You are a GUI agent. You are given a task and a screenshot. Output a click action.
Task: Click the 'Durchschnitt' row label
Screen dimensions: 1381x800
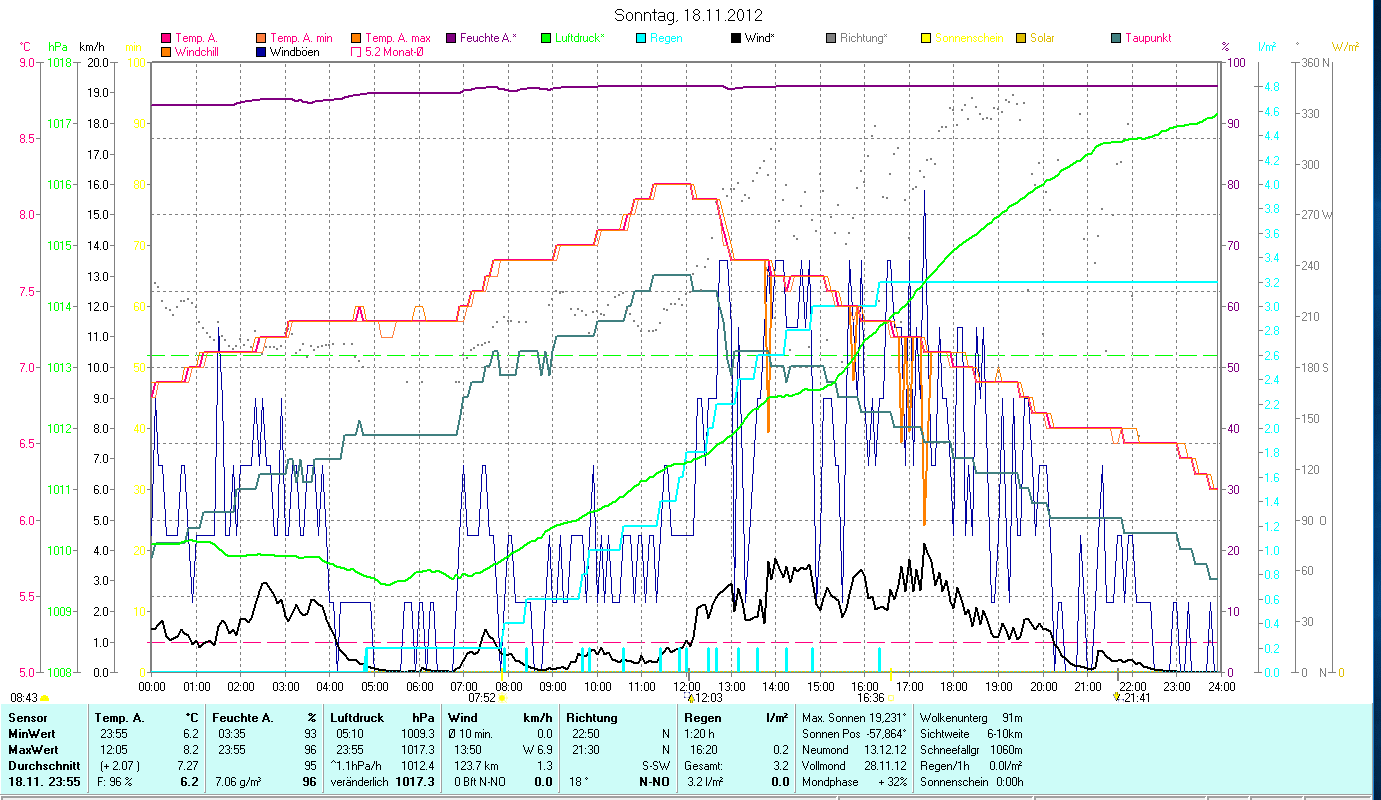tap(42, 766)
